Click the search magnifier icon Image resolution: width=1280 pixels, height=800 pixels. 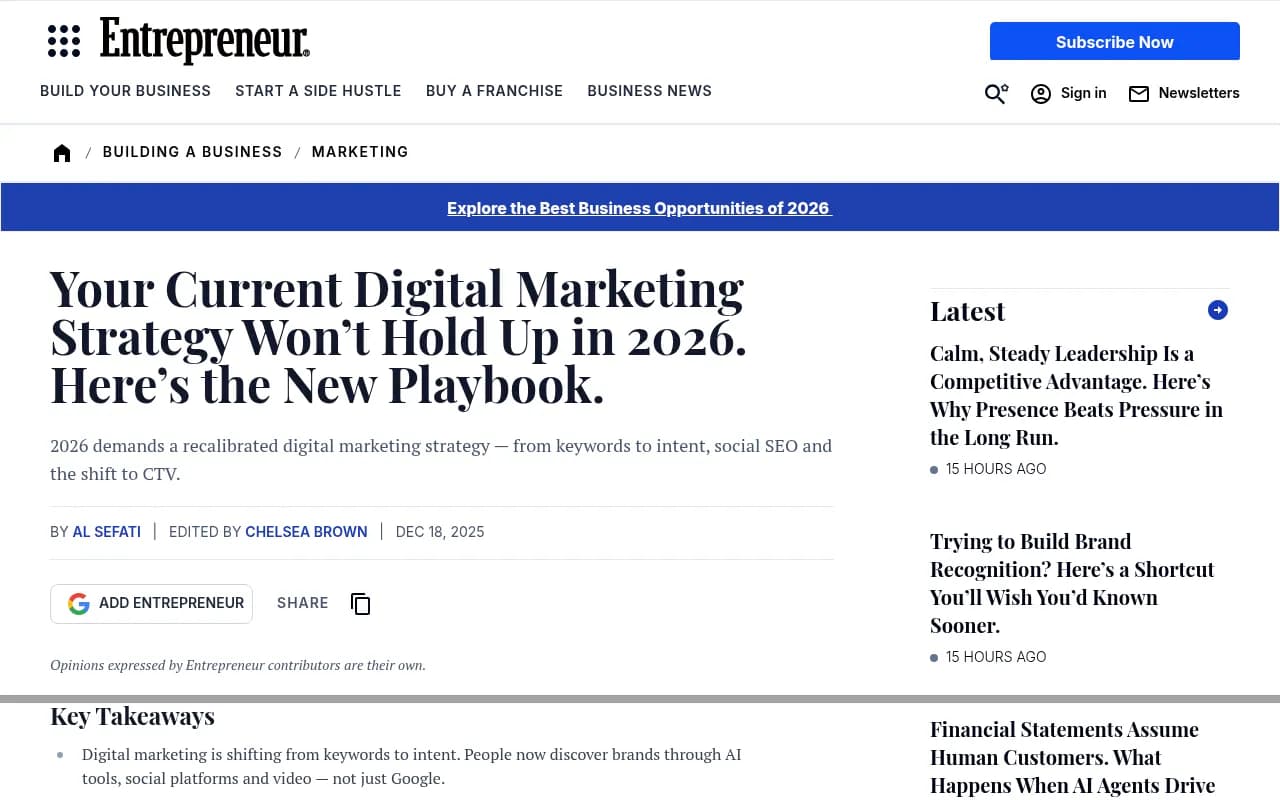995,93
